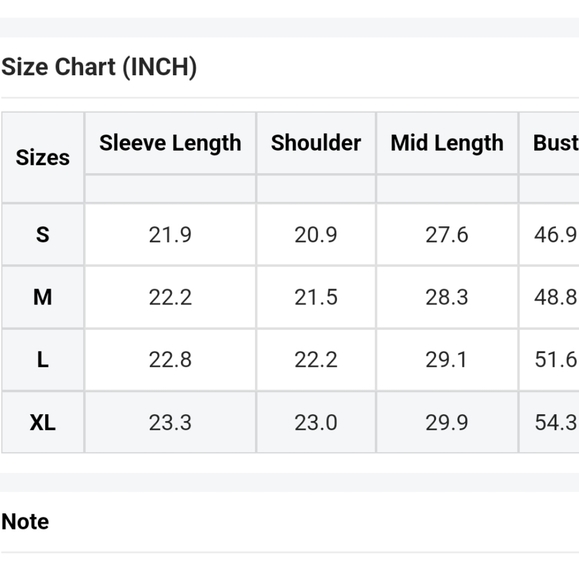This screenshot has width=579, height=580.
Task: Select the L size row label
Action: click(43, 360)
